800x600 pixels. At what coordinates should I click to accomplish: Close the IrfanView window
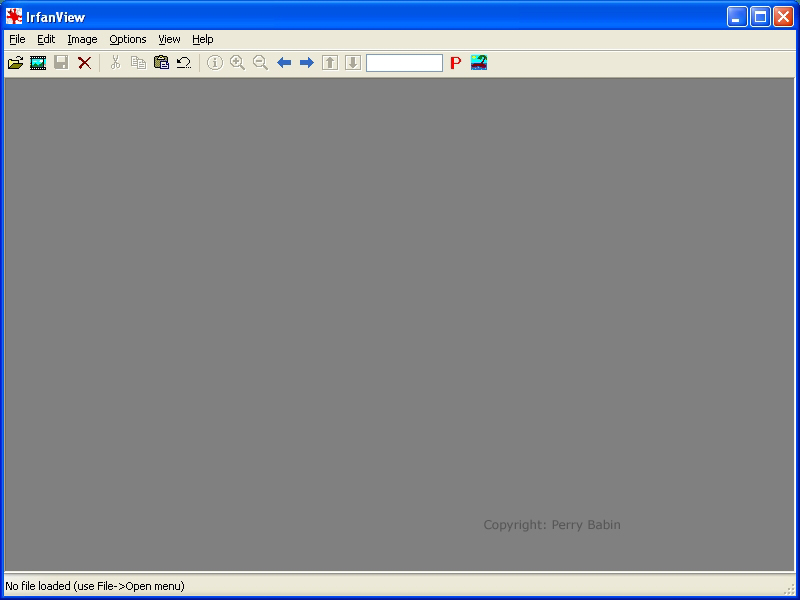783,17
